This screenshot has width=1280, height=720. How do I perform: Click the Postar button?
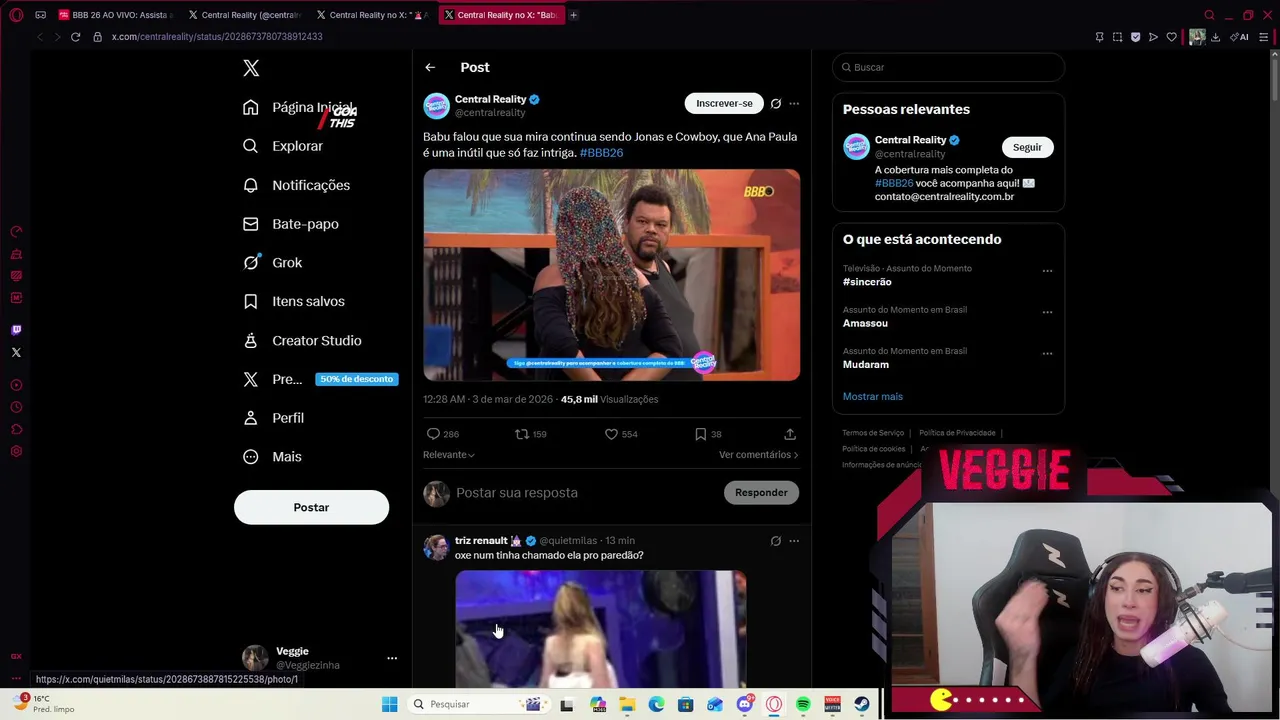pos(311,507)
